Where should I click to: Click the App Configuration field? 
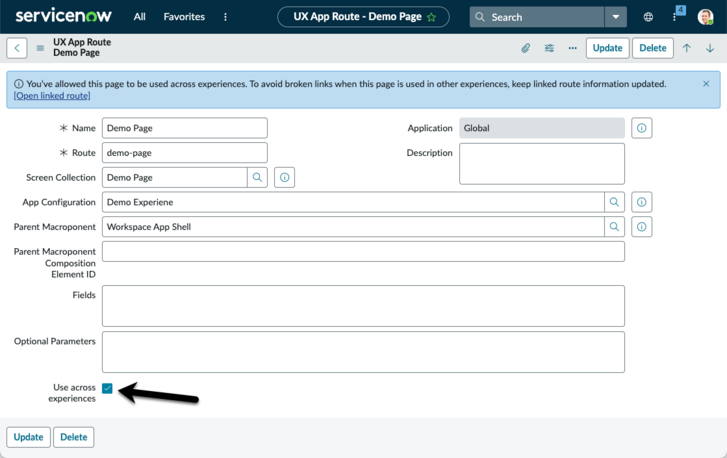tap(353, 202)
